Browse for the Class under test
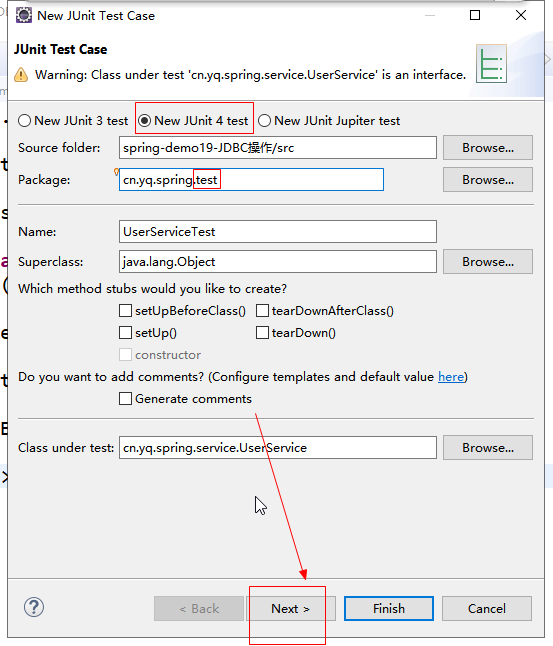This screenshot has height=646, width=553. point(488,447)
